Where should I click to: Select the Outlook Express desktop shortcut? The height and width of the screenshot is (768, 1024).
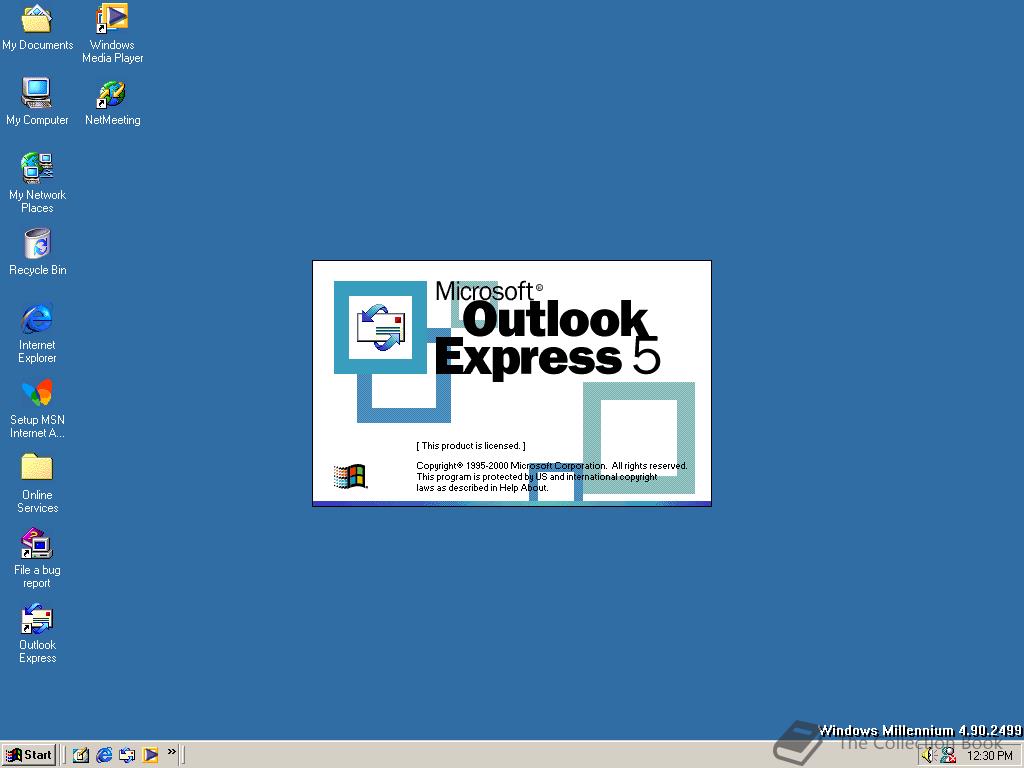37,633
